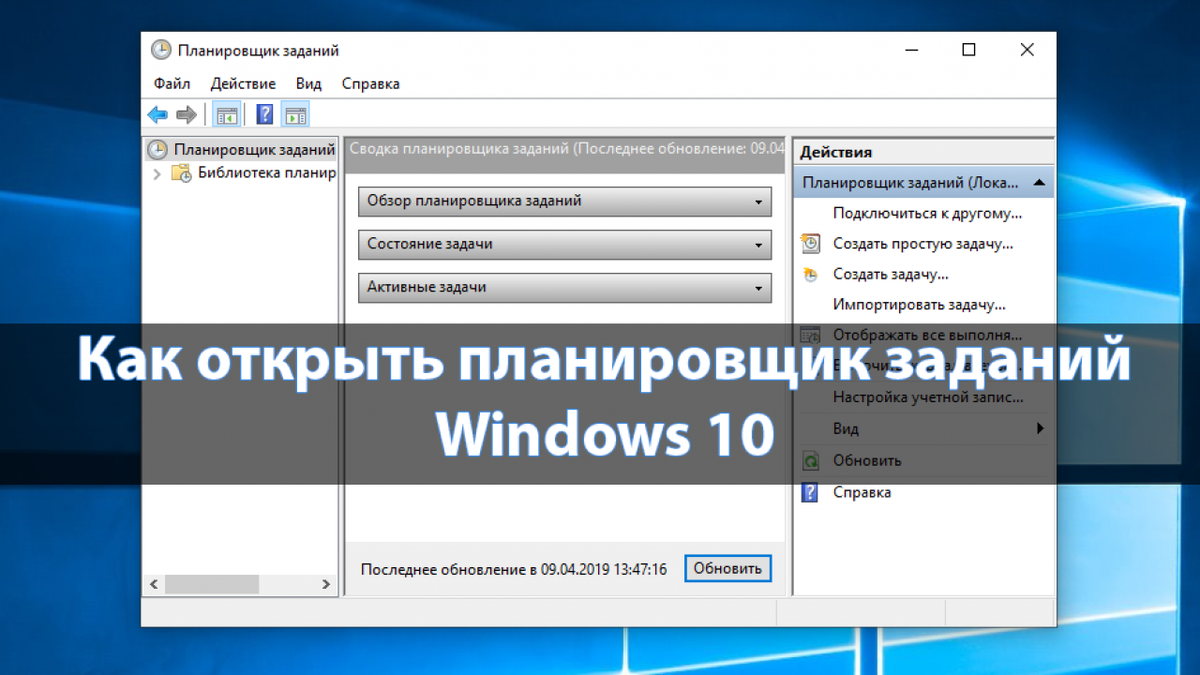1200x675 pixels.
Task: Expand the Библиотека планировщика tree node
Action: point(157,173)
